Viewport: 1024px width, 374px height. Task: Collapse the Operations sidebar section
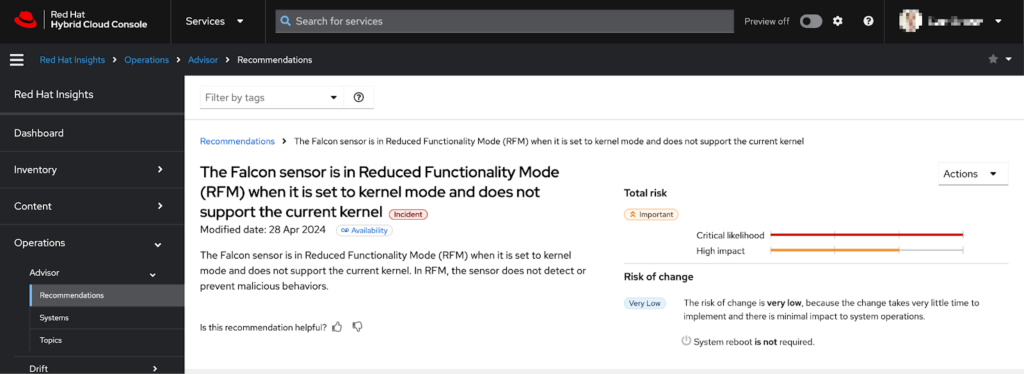pyautogui.click(x=92, y=243)
